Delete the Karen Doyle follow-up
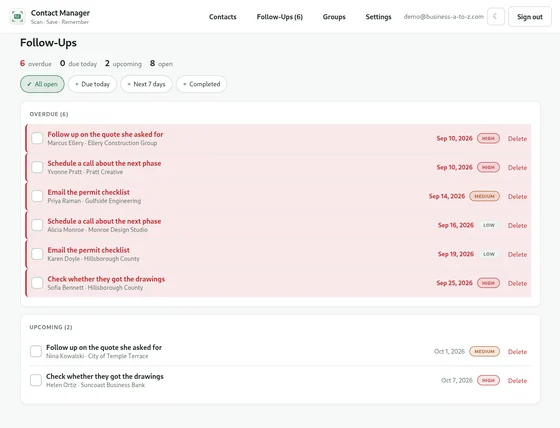 (517, 254)
